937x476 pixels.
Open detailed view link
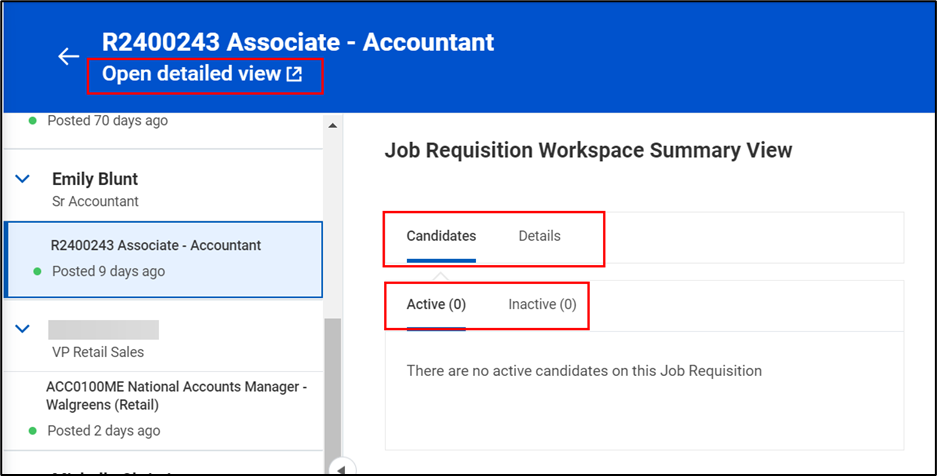[x=191, y=74]
